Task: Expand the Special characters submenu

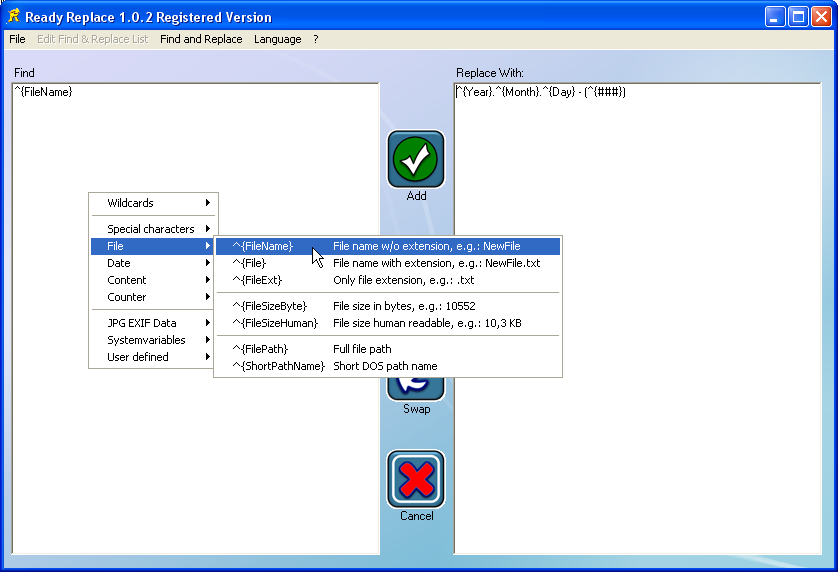Action: 154,229
